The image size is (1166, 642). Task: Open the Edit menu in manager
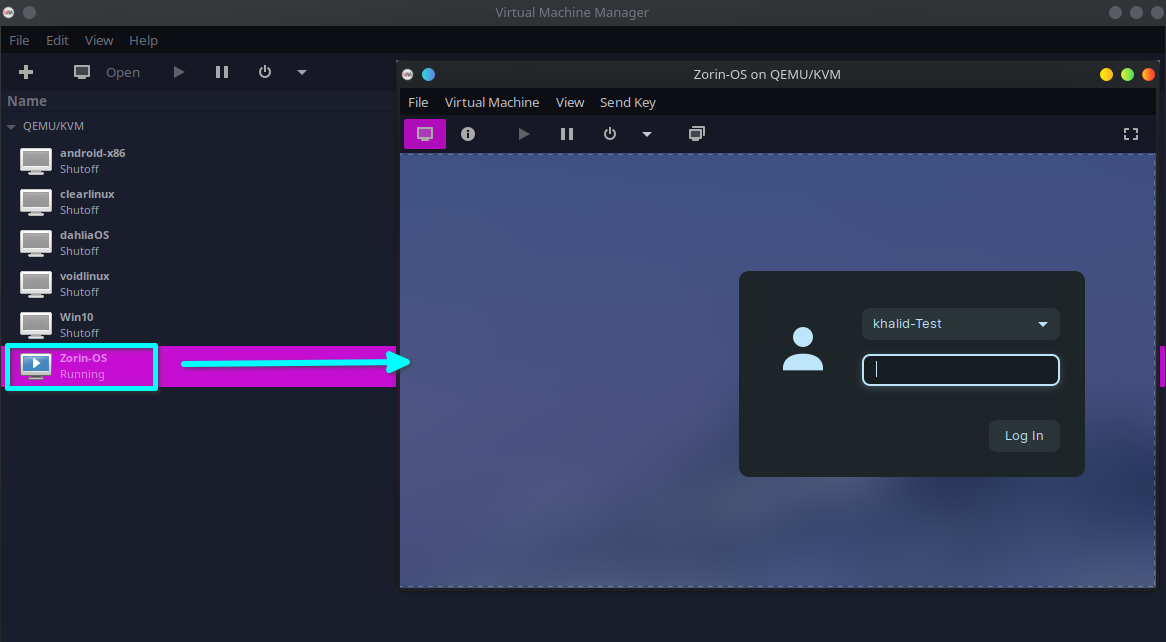[57, 40]
